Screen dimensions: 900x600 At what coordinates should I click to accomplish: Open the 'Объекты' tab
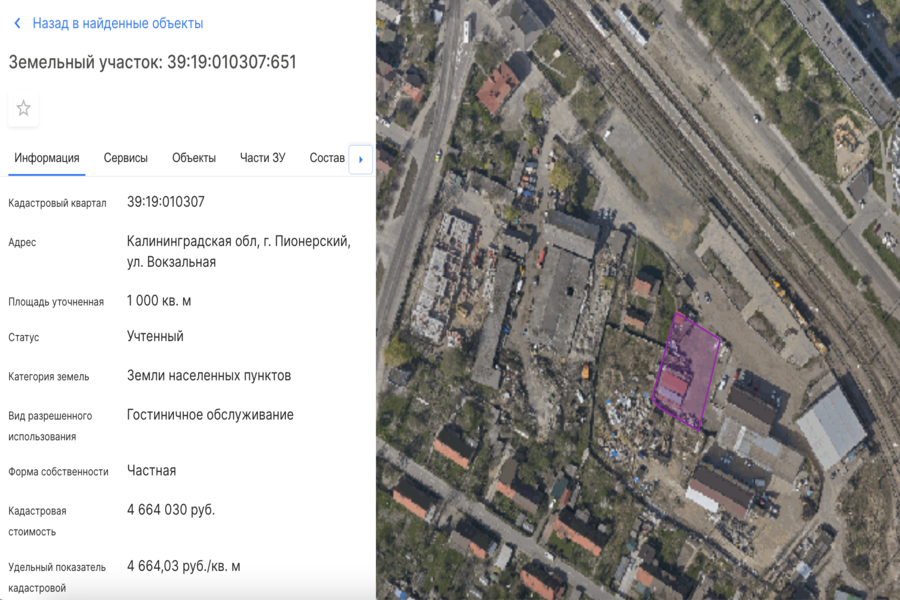click(x=197, y=157)
